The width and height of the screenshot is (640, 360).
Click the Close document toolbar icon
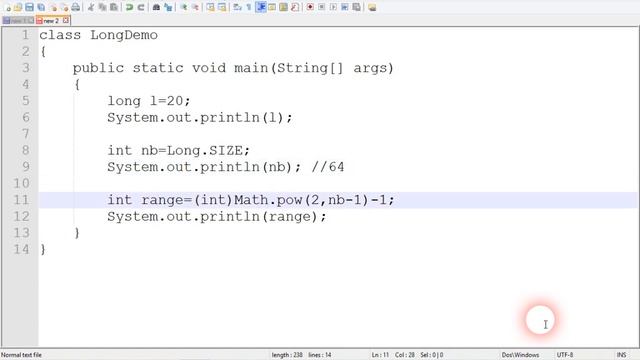(53, 7)
